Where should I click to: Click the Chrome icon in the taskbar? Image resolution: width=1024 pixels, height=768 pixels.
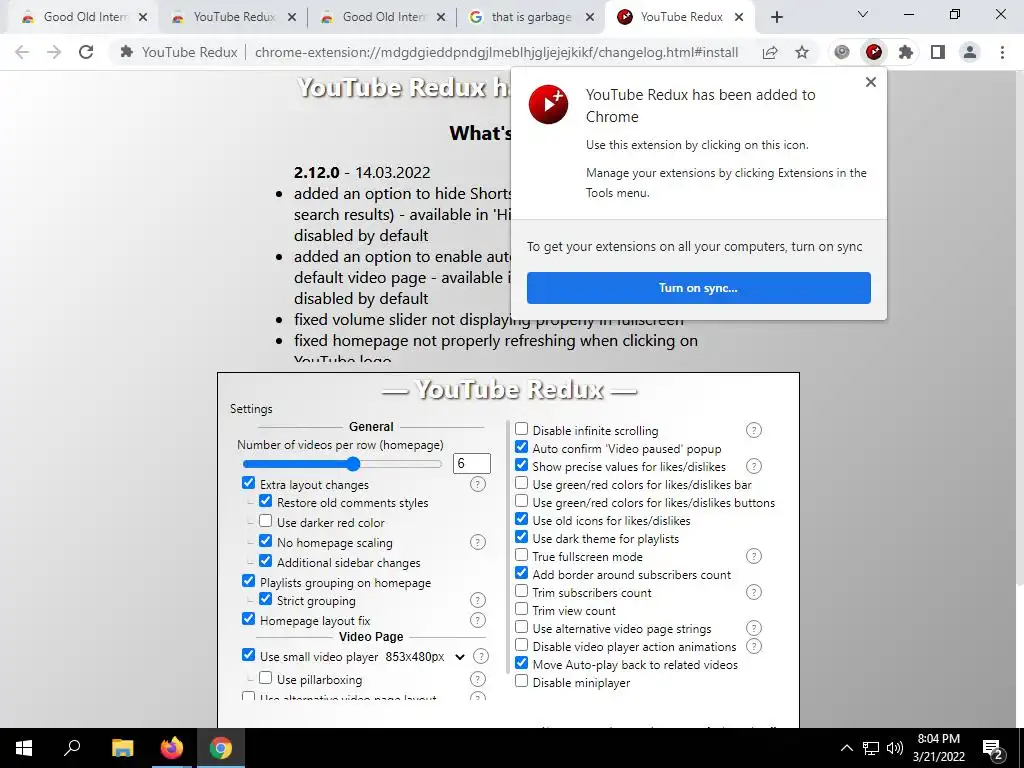click(x=221, y=748)
